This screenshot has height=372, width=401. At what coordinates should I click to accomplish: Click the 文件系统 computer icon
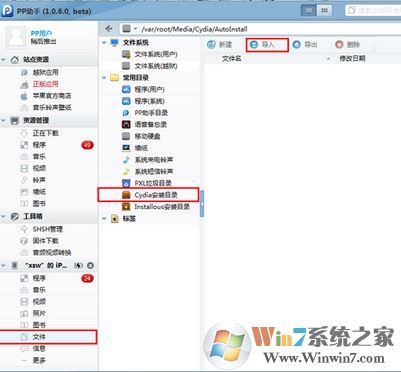pos(114,43)
